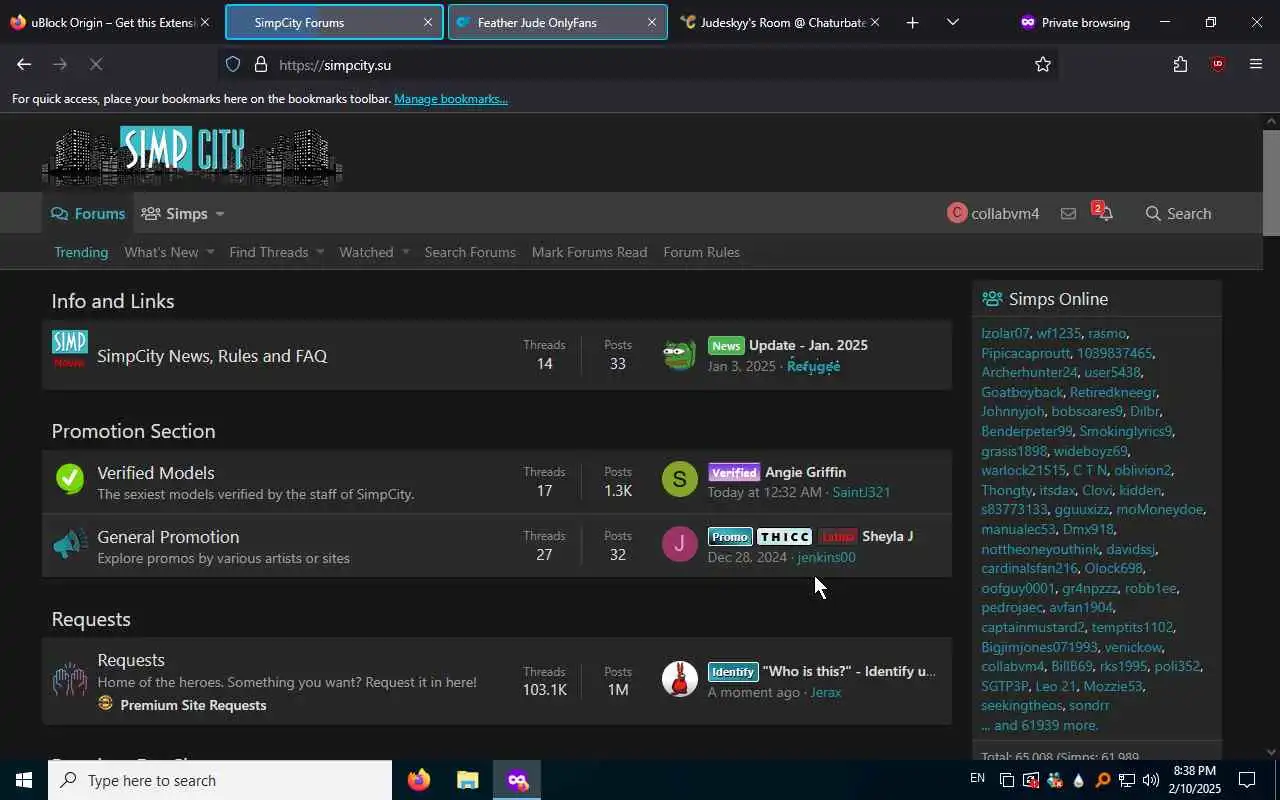Click the Windows Start button
The image size is (1280, 800).
pyautogui.click(x=24, y=780)
